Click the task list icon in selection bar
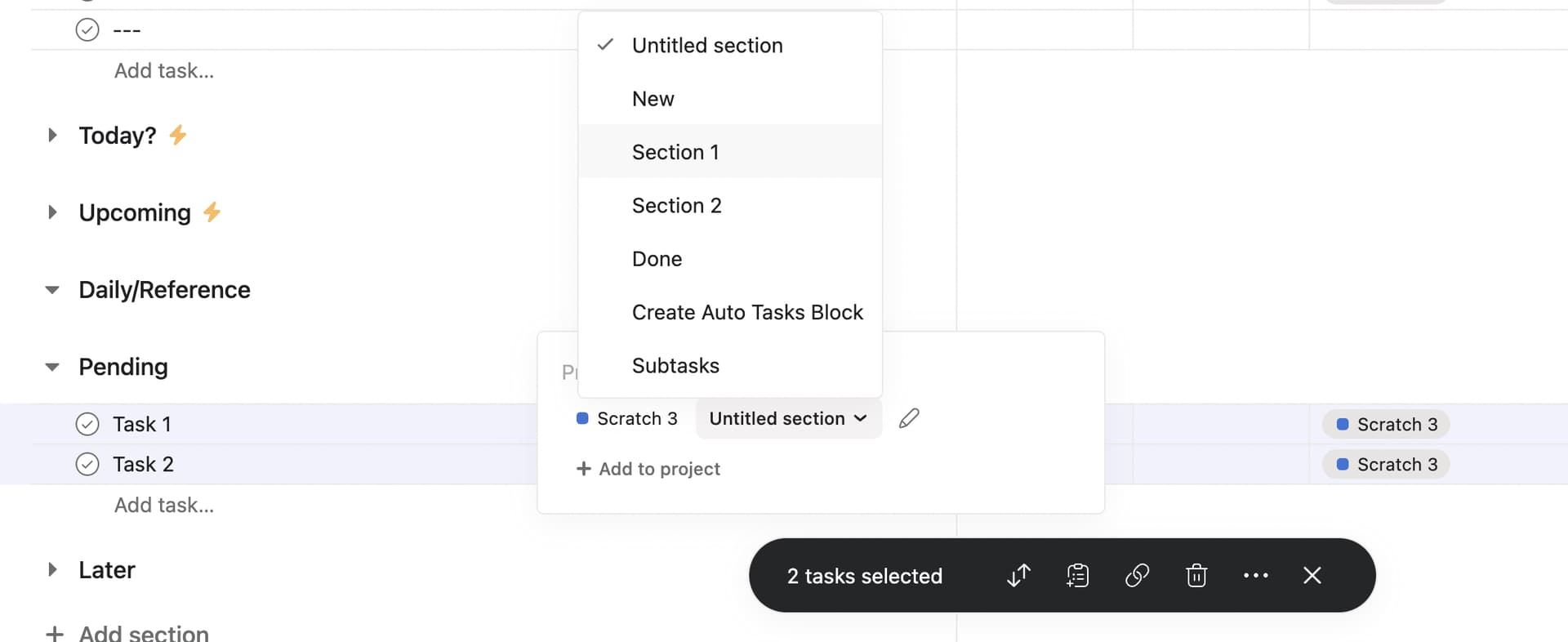This screenshot has width=1568, height=642. [x=1078, y=576]
